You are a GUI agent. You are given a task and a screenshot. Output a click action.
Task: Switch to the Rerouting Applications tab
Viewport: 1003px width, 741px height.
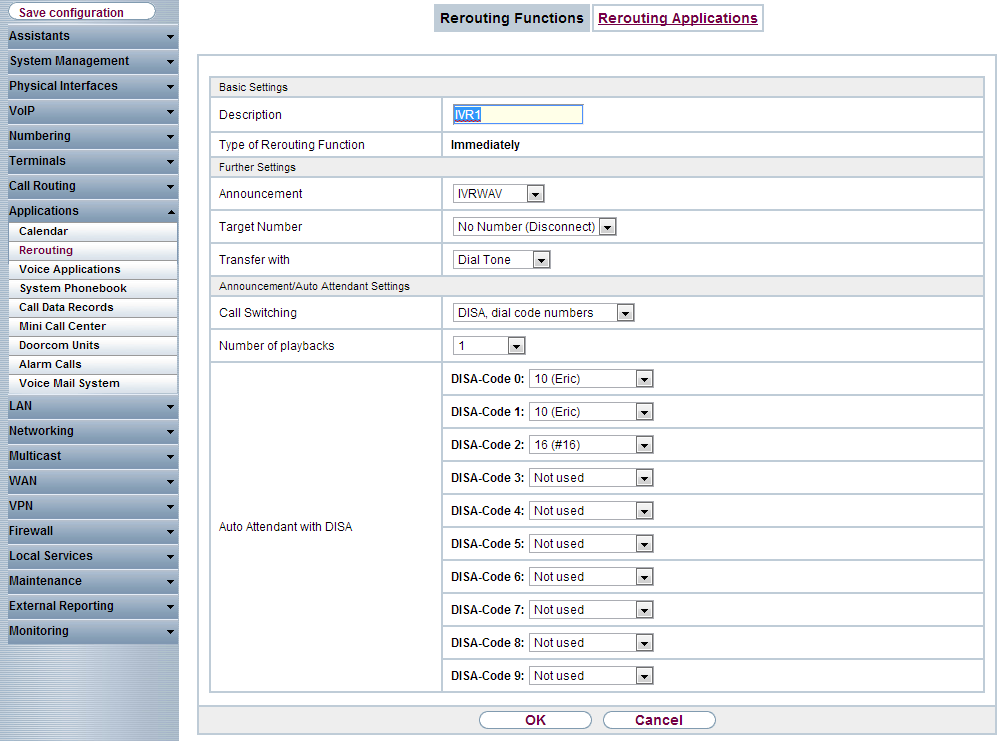[x=677, y=18]
